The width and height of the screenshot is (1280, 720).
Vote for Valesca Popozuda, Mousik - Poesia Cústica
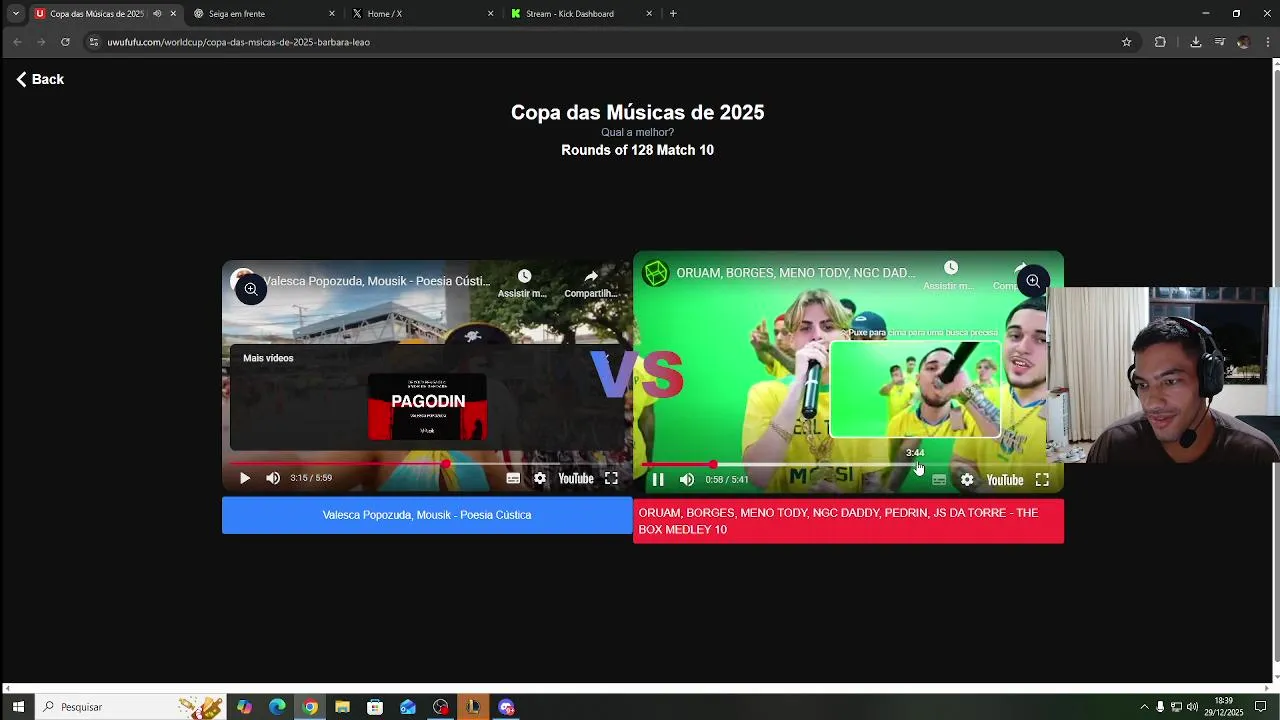coord(427,515)
